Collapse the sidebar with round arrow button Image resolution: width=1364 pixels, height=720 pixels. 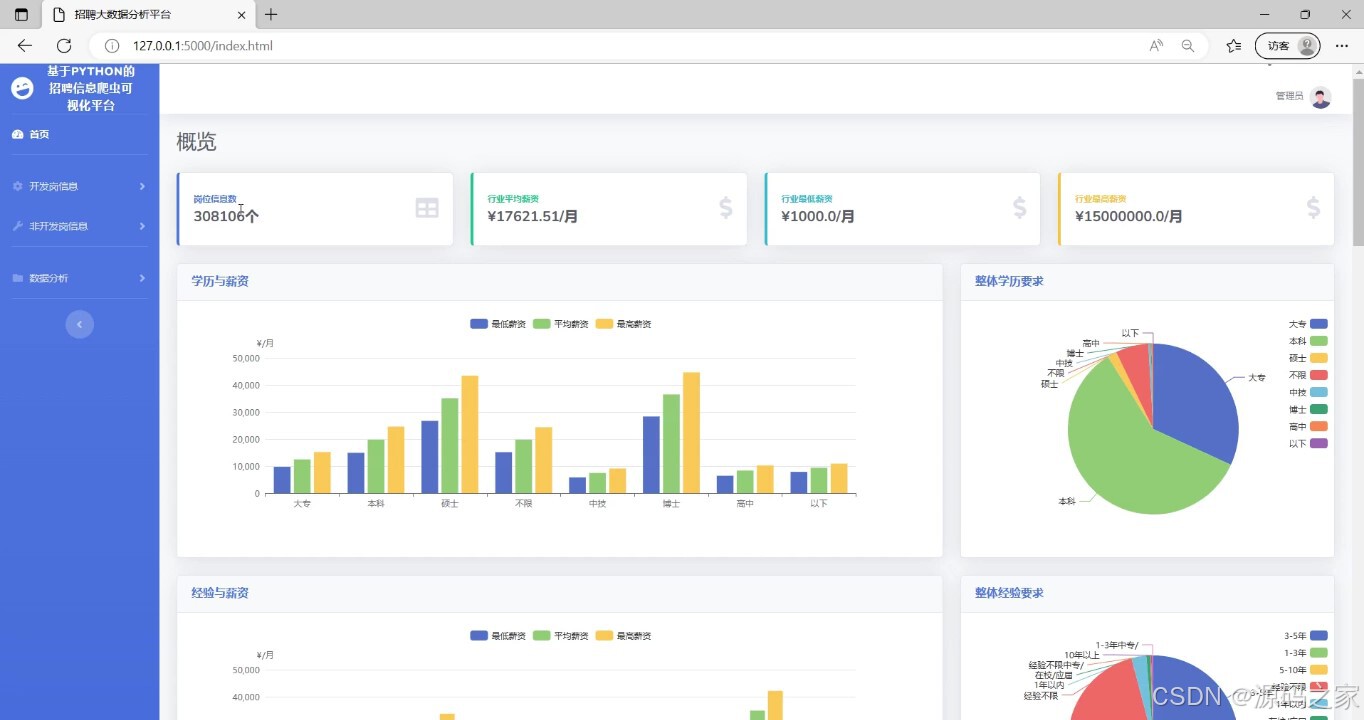80,324
